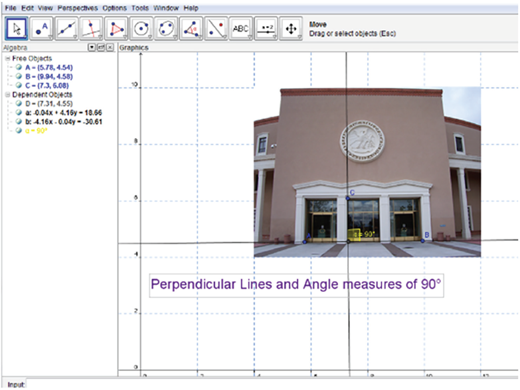Click the Input bar field
The width and height of the screenshot is (520, 390).
(272, 384)
